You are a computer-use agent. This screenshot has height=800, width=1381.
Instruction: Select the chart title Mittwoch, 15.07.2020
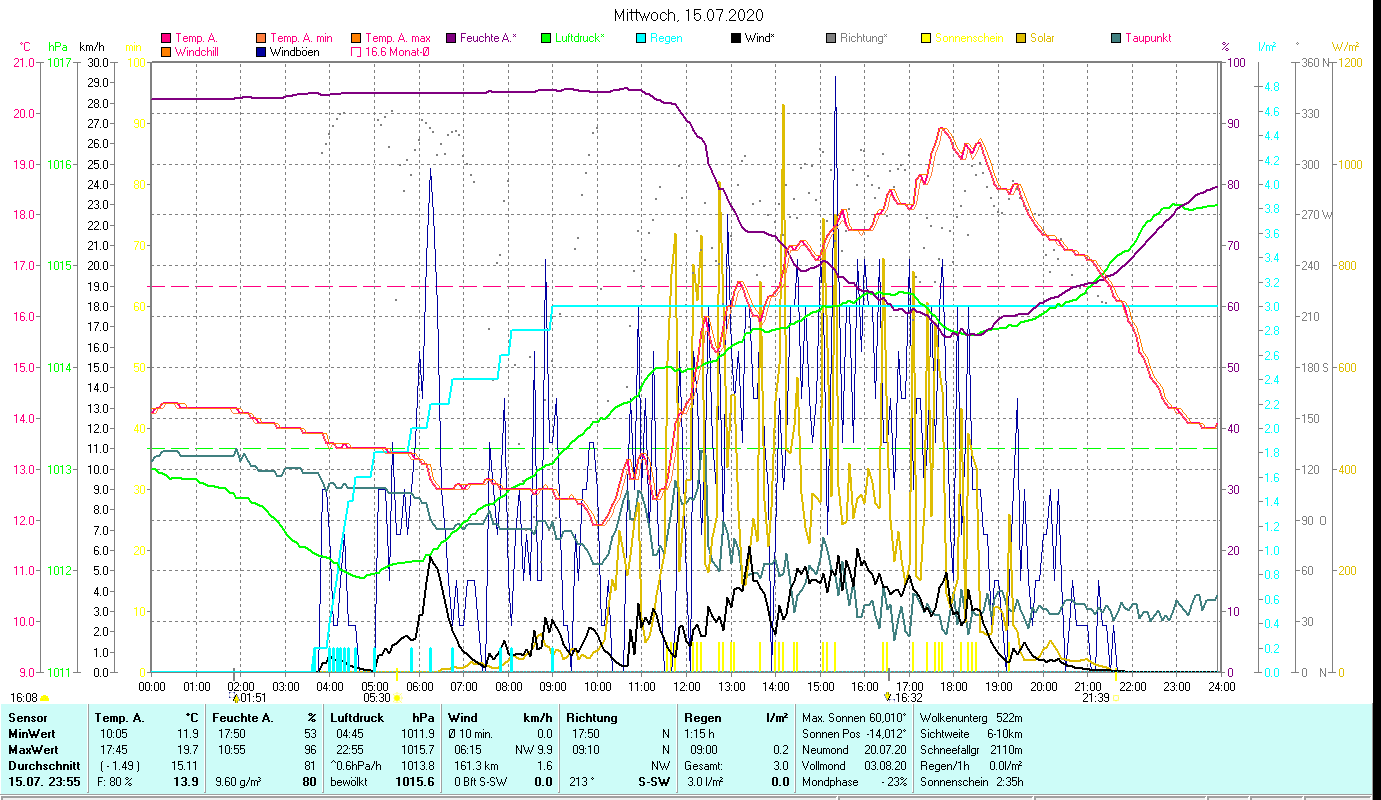(690, 15)
